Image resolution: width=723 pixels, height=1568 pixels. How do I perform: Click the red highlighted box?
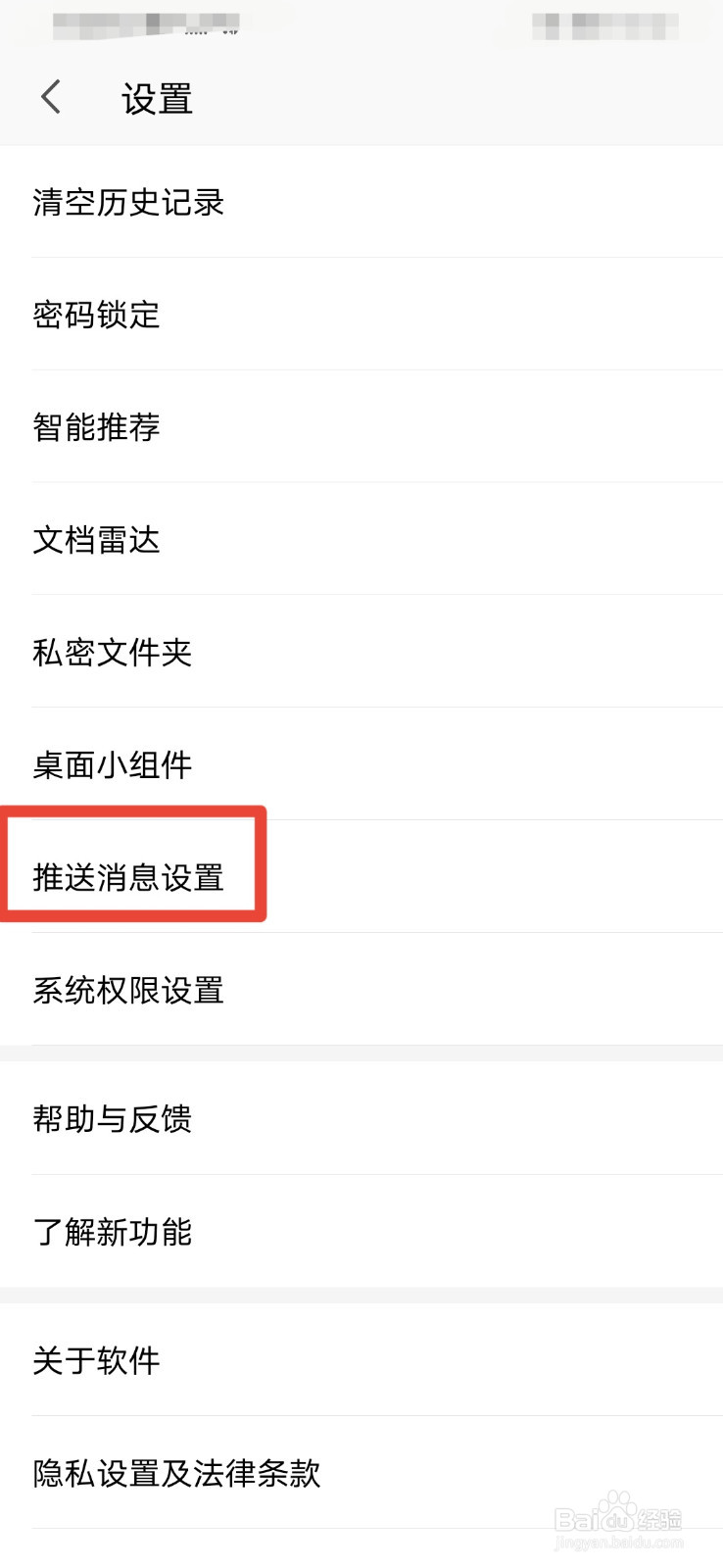132,864
